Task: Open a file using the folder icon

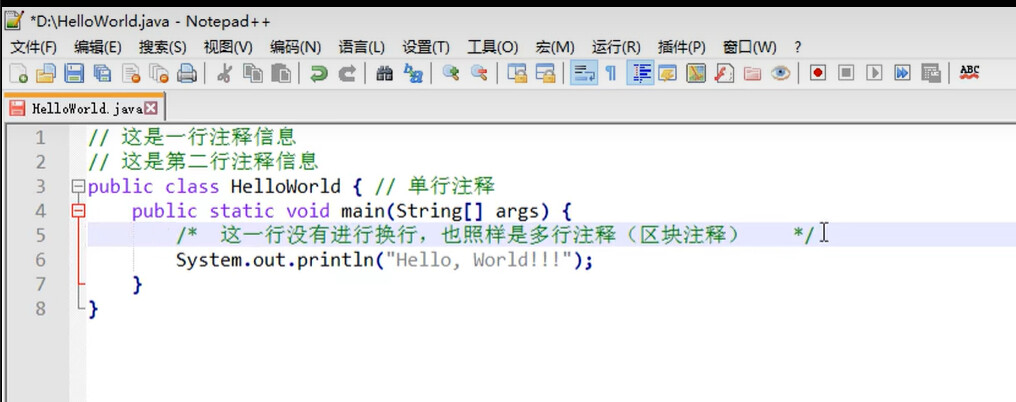Action: click(45, 73)
